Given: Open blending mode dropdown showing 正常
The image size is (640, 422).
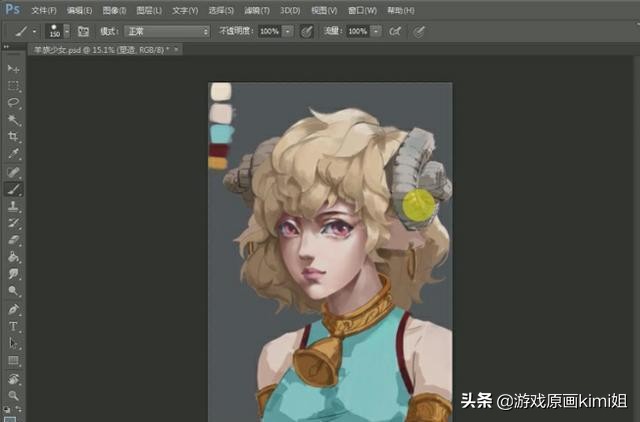Looking at the screenshot, I should [x=167, y=31].
